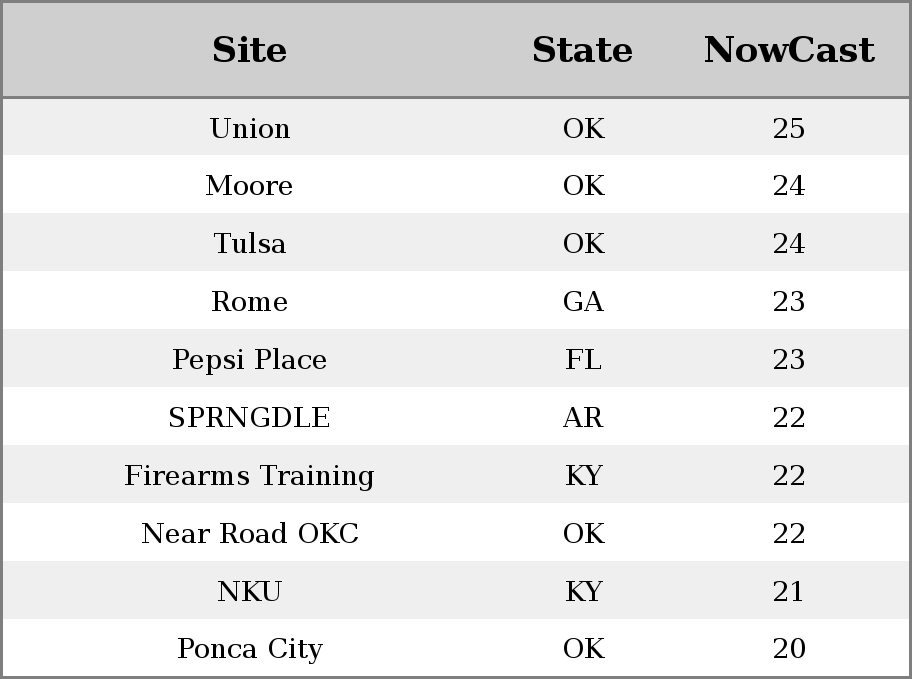
Task: Click the NowCast value 20
Action: 789,648
